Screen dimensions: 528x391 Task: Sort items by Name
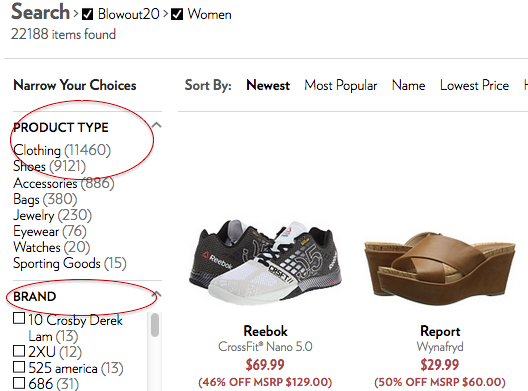[x=408, y=86]
